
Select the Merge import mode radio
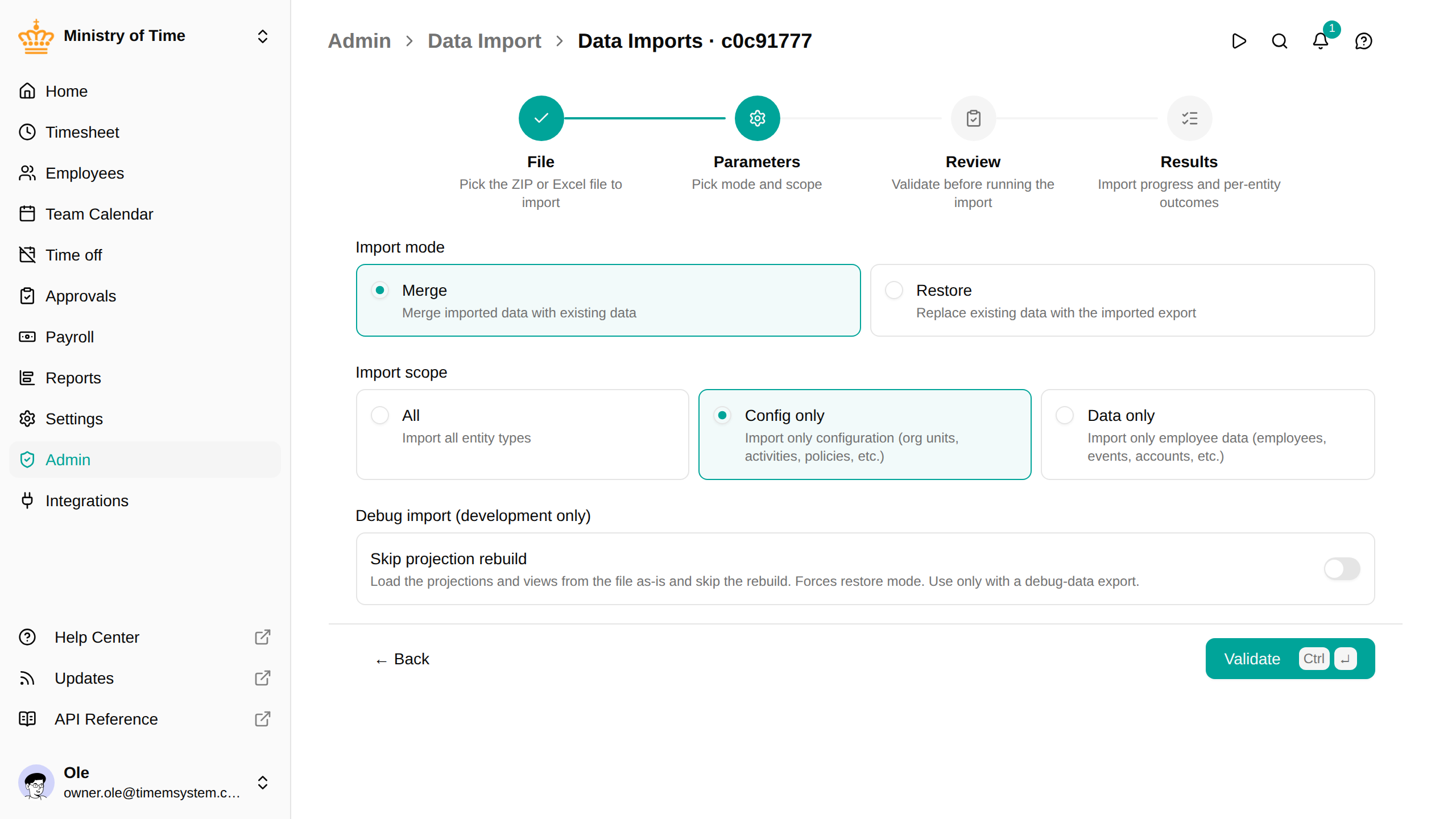(380, 290)
